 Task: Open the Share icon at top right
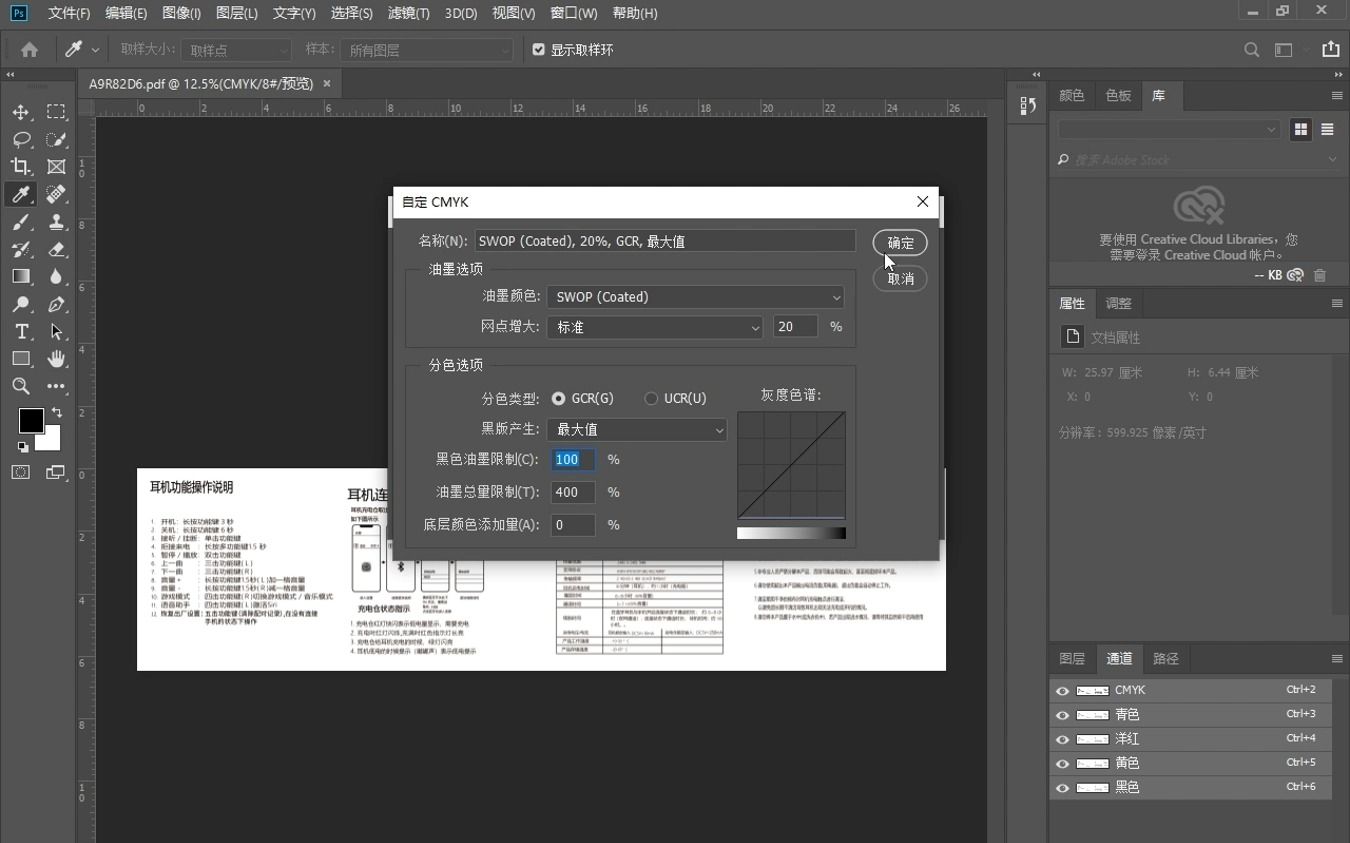[1330, 49]
